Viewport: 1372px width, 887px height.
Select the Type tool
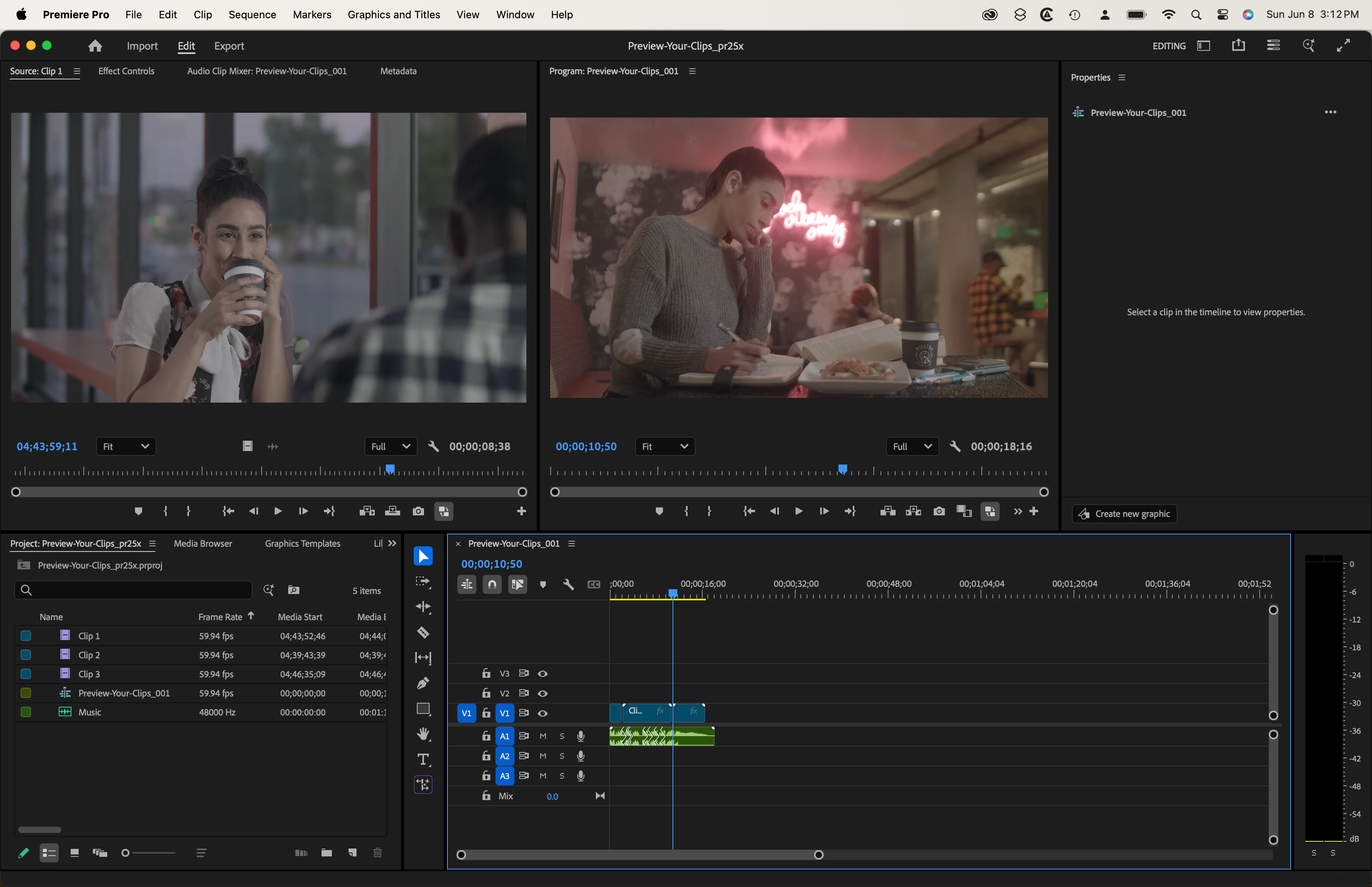[423, 759]
